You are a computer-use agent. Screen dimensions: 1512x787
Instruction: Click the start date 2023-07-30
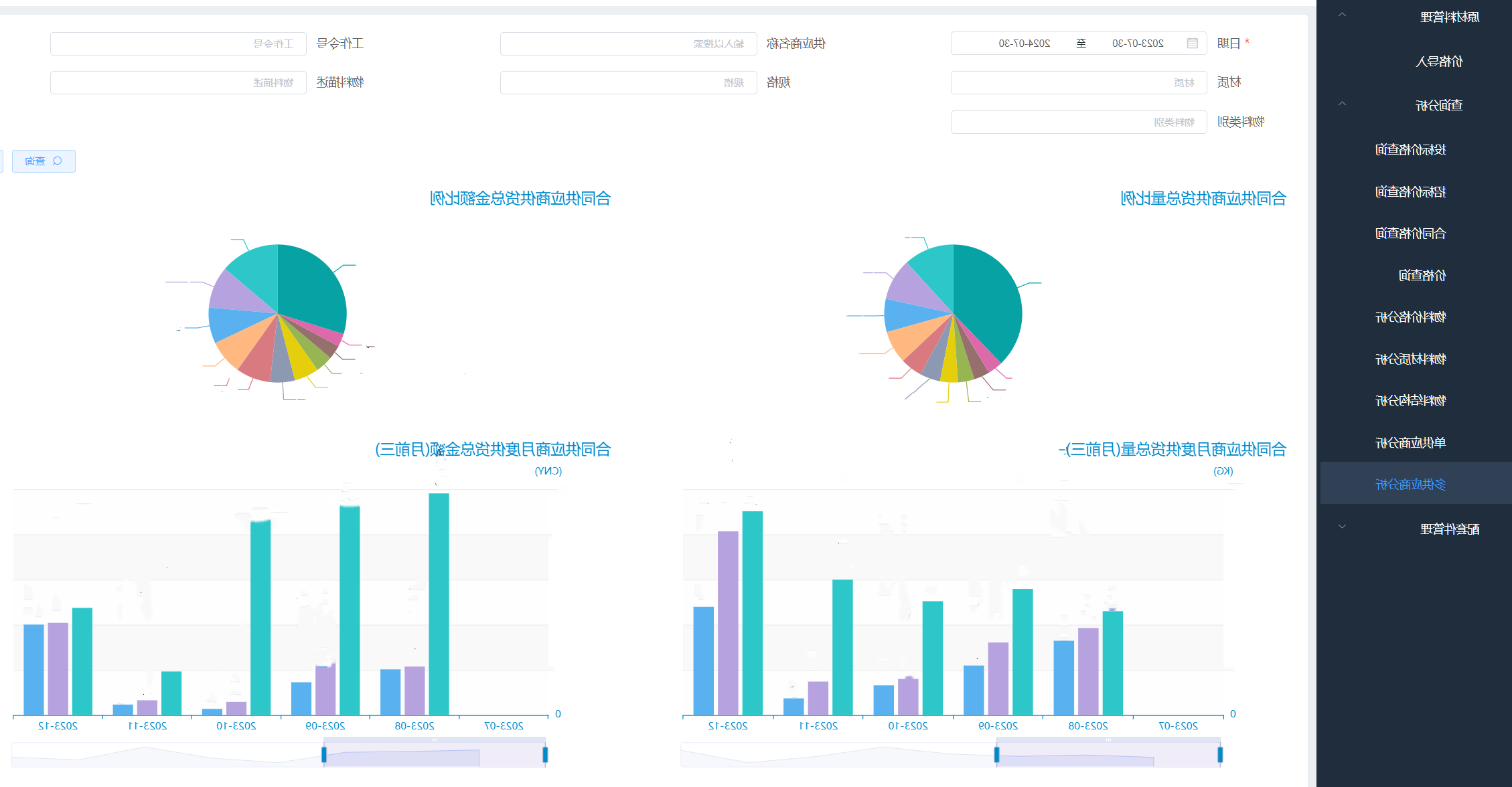point(1138,43)
